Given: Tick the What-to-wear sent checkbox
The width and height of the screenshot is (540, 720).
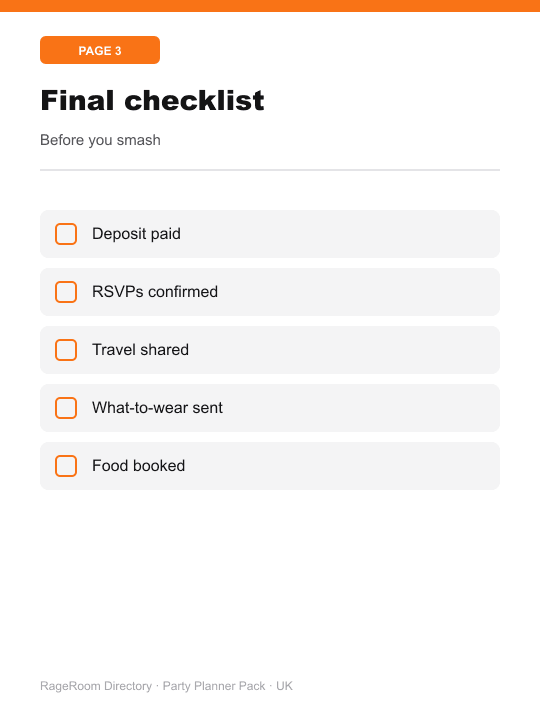Looking at the screenshot, I should pyautogui.click(x=66, y=408).
